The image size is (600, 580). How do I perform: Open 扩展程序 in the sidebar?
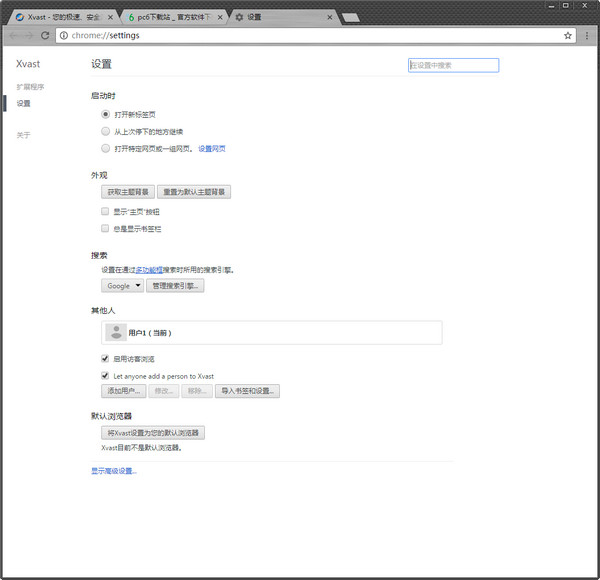click(30, 87)
